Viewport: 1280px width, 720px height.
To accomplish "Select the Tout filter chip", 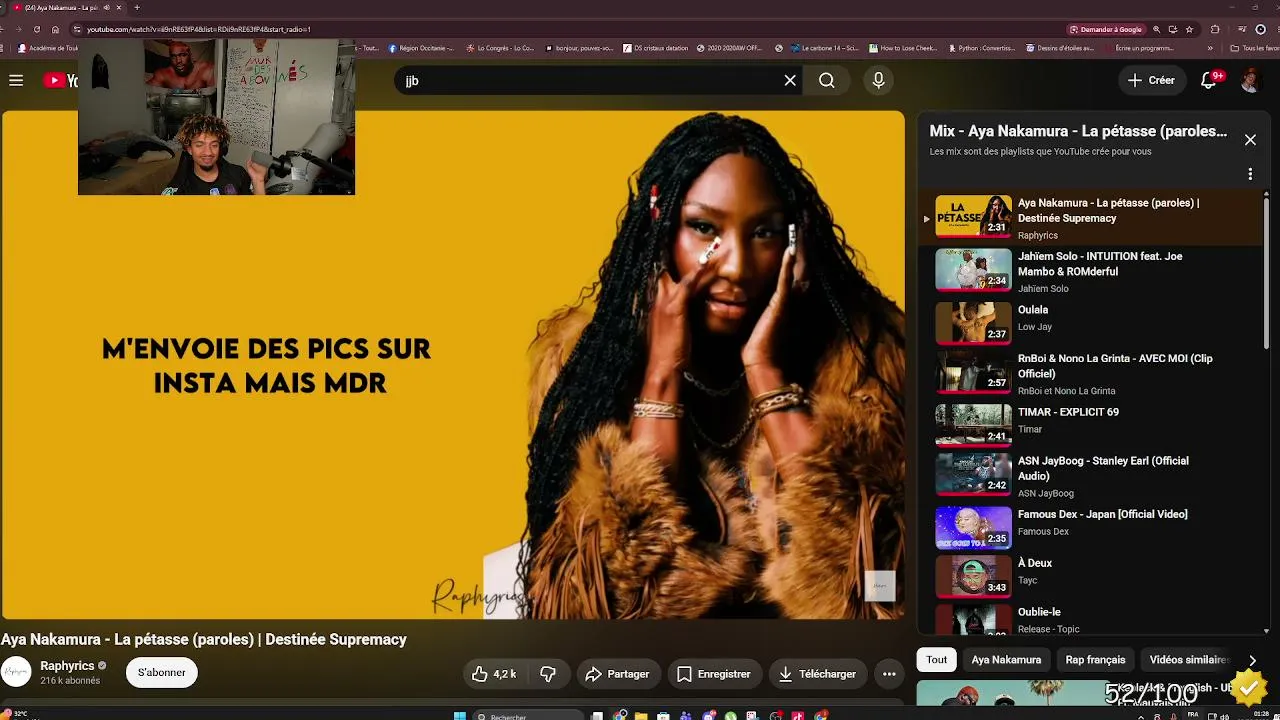I will (x=937, y=660).
